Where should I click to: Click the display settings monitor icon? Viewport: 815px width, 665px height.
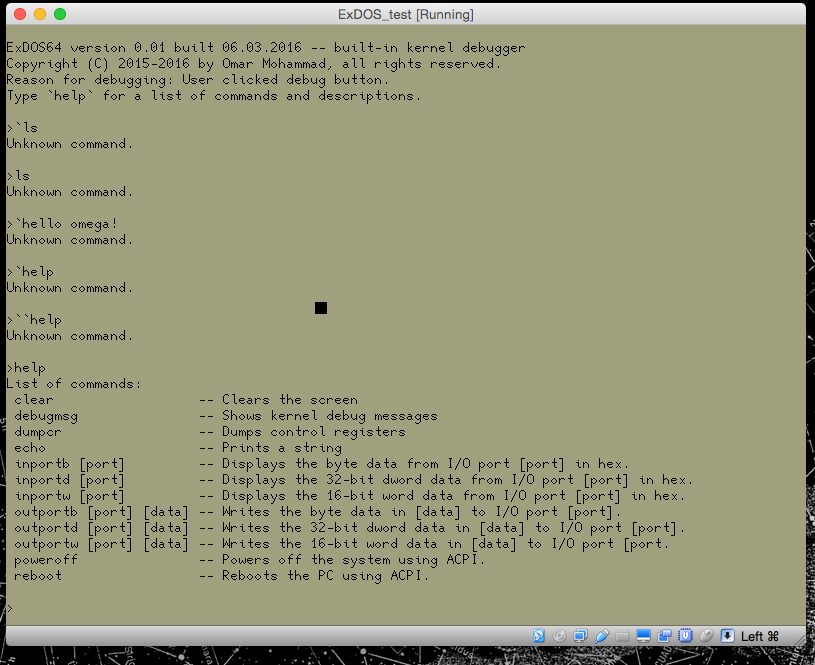(643, 635)
